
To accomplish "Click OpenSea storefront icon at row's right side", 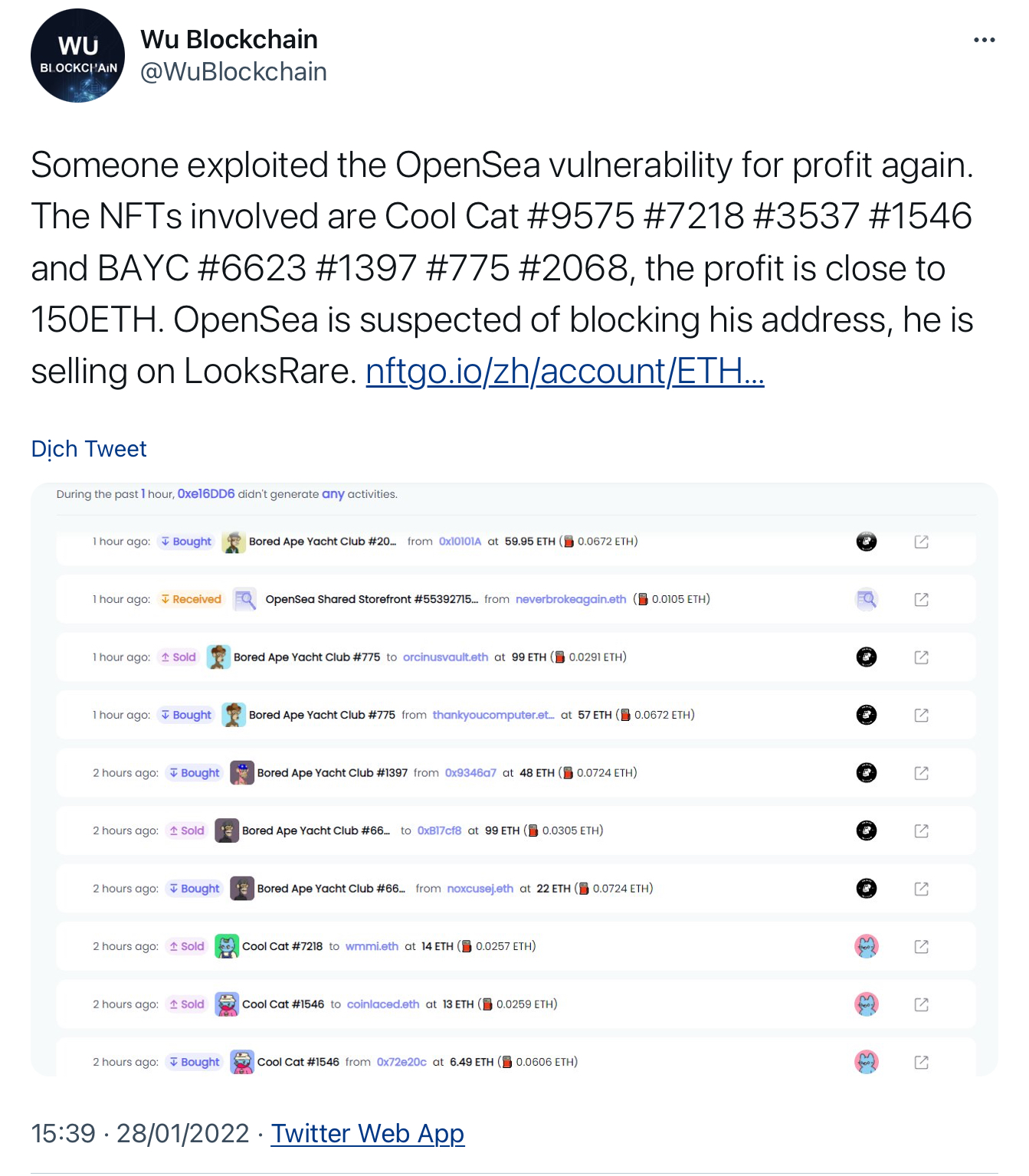I will [866, 600].
